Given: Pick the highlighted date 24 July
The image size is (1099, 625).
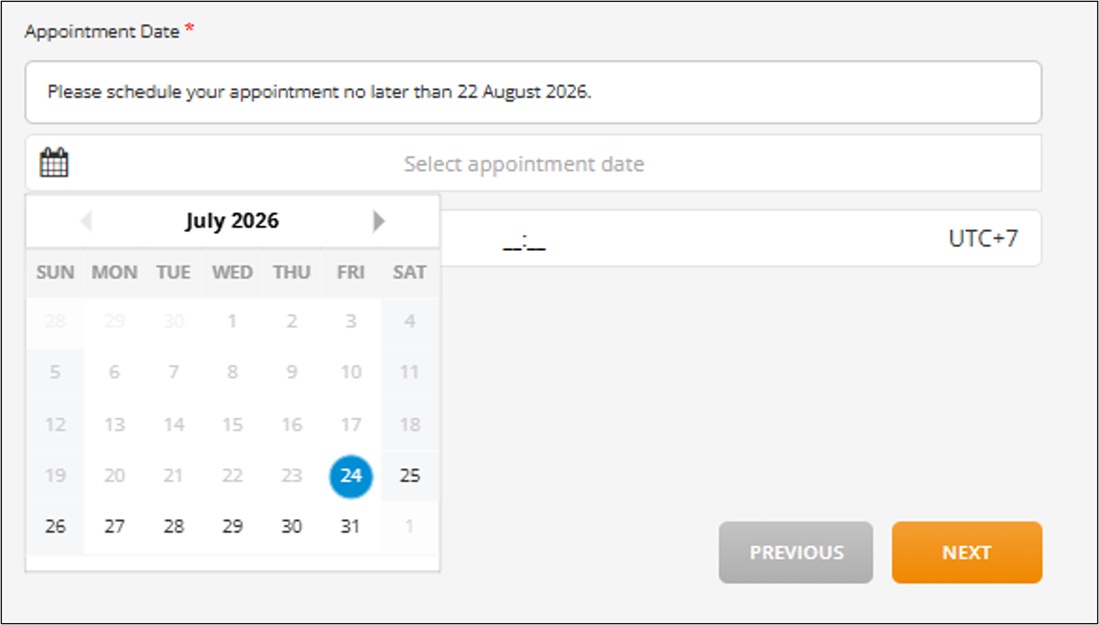Looking at the screenshot, I should point(350,476).
